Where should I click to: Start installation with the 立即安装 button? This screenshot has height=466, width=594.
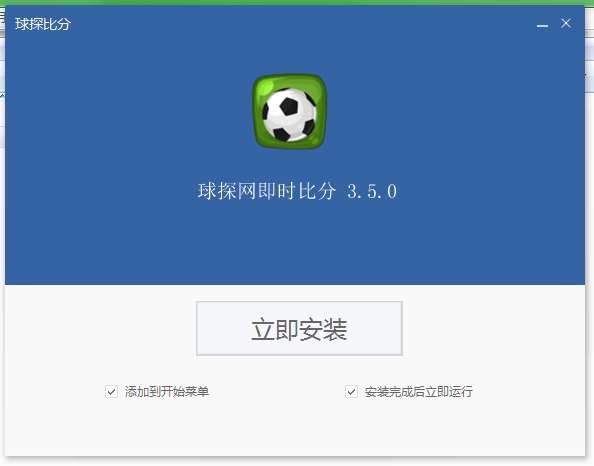[299, 328]
